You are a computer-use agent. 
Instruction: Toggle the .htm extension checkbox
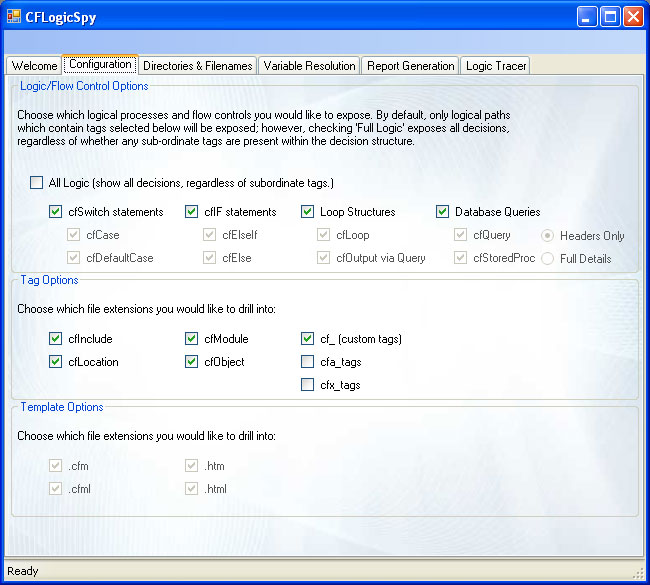192,466
